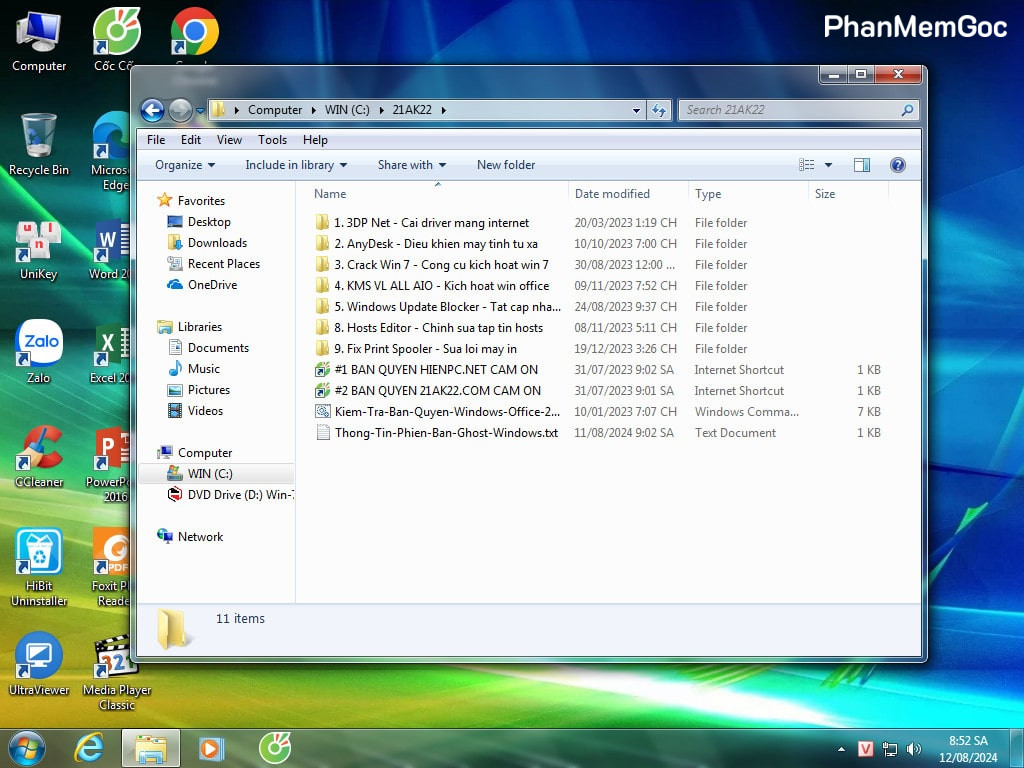
Task: Expand the Include in library dropdown
Action: [x=296, y=165]
